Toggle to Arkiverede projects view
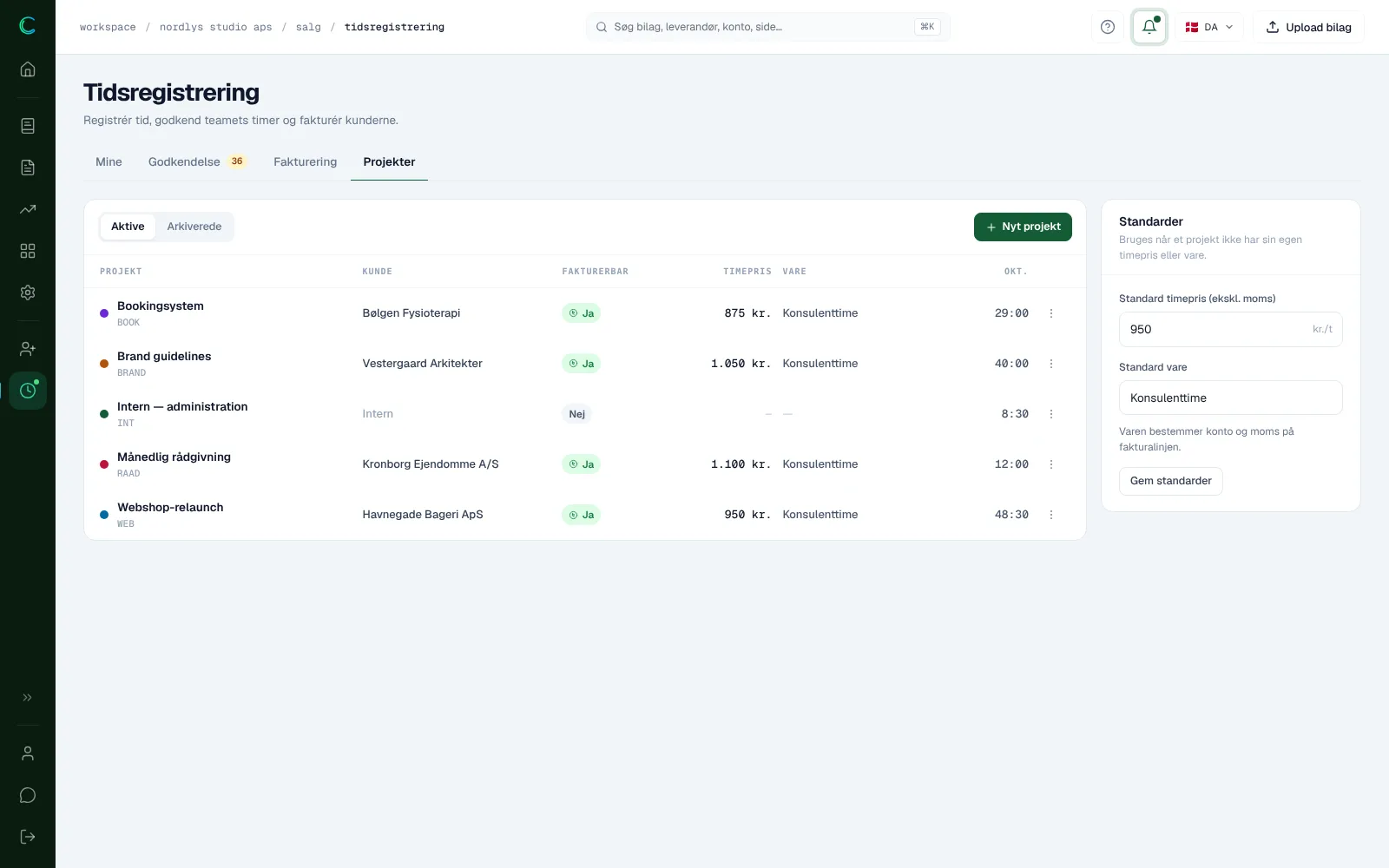Image resolution: width=1389 pixels, height=868 pixels. [x=194, y=227]
